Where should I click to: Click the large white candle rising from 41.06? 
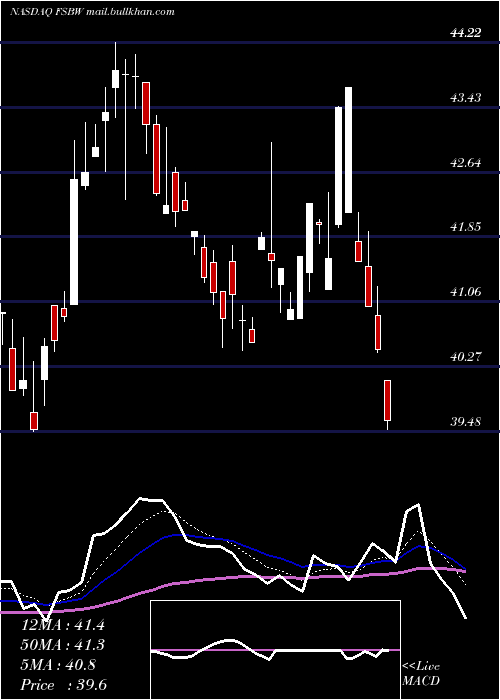(74, 242)
